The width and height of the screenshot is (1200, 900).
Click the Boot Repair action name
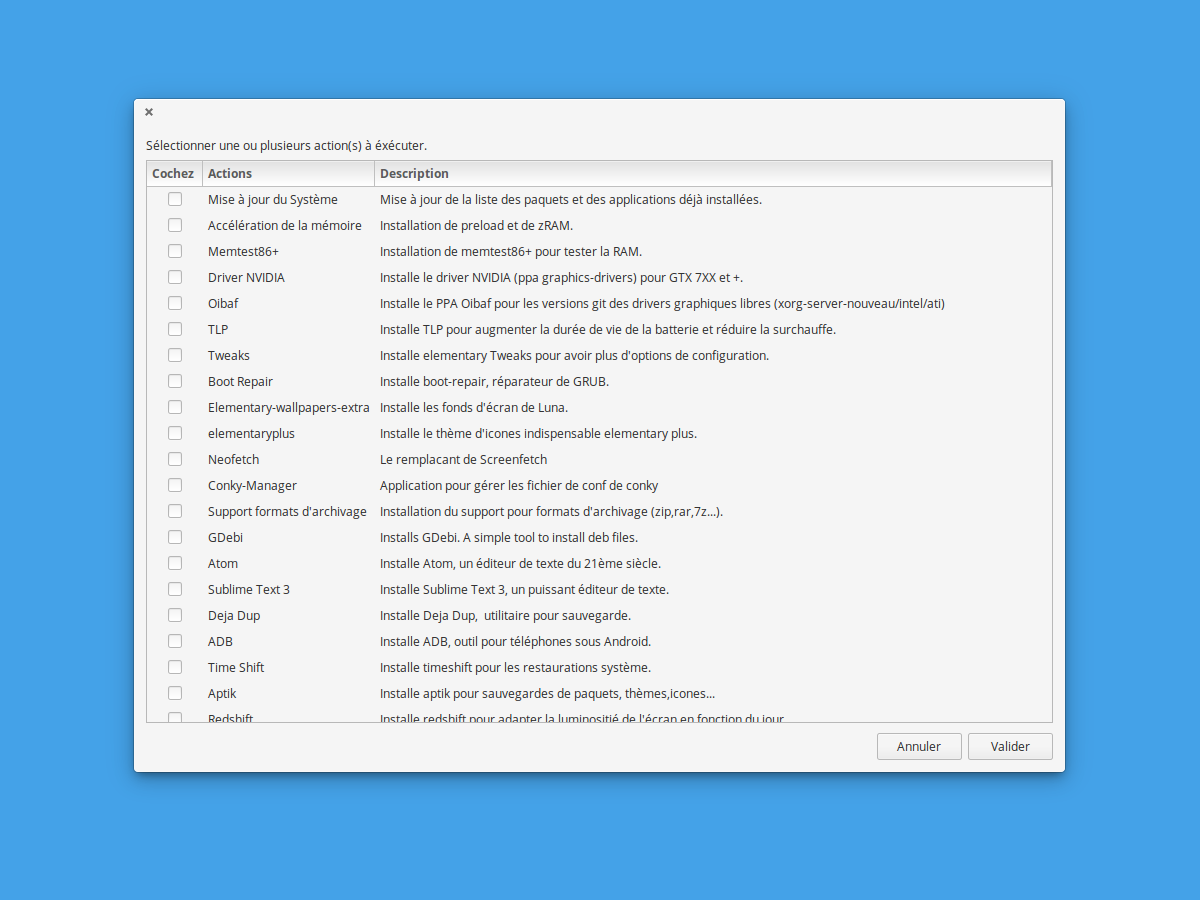240,381
